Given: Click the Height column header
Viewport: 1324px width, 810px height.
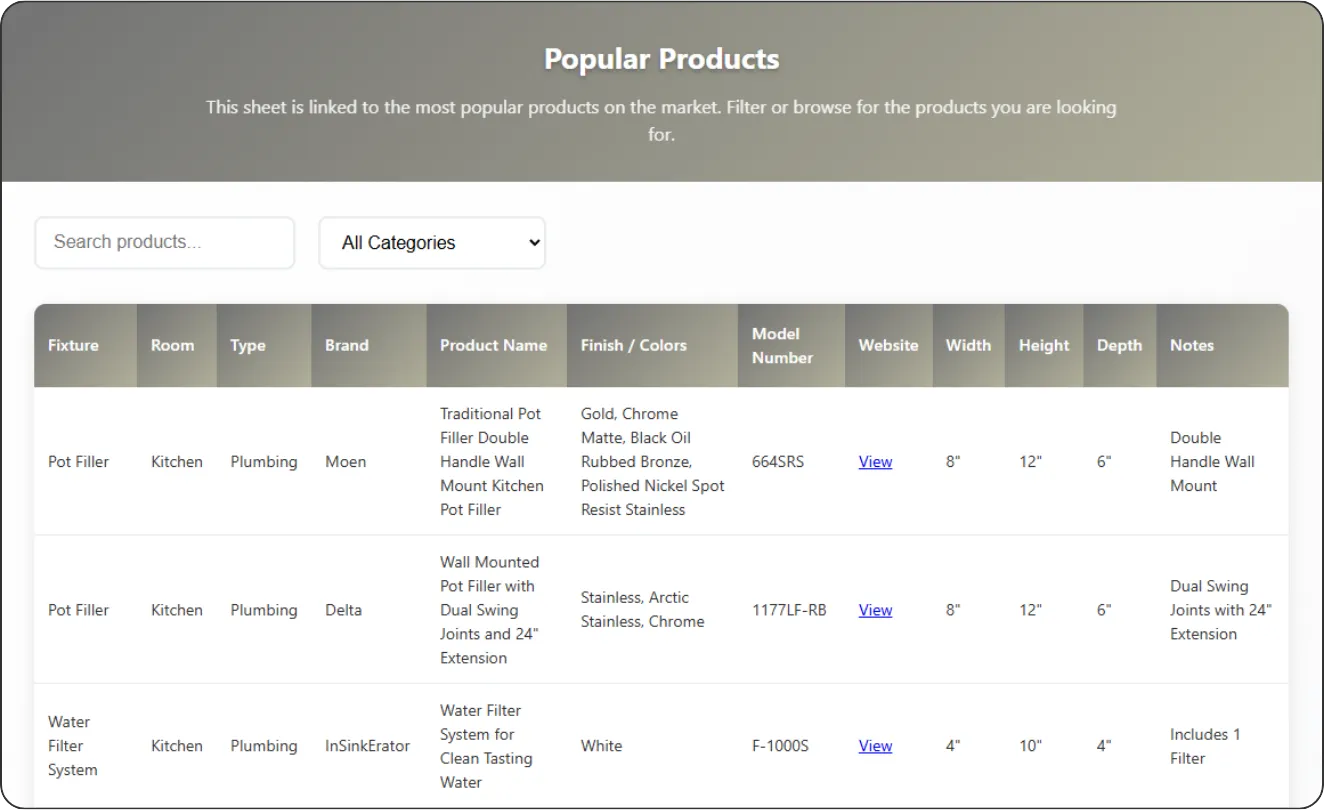Looking at the screenshot, I should (1044, 346).
